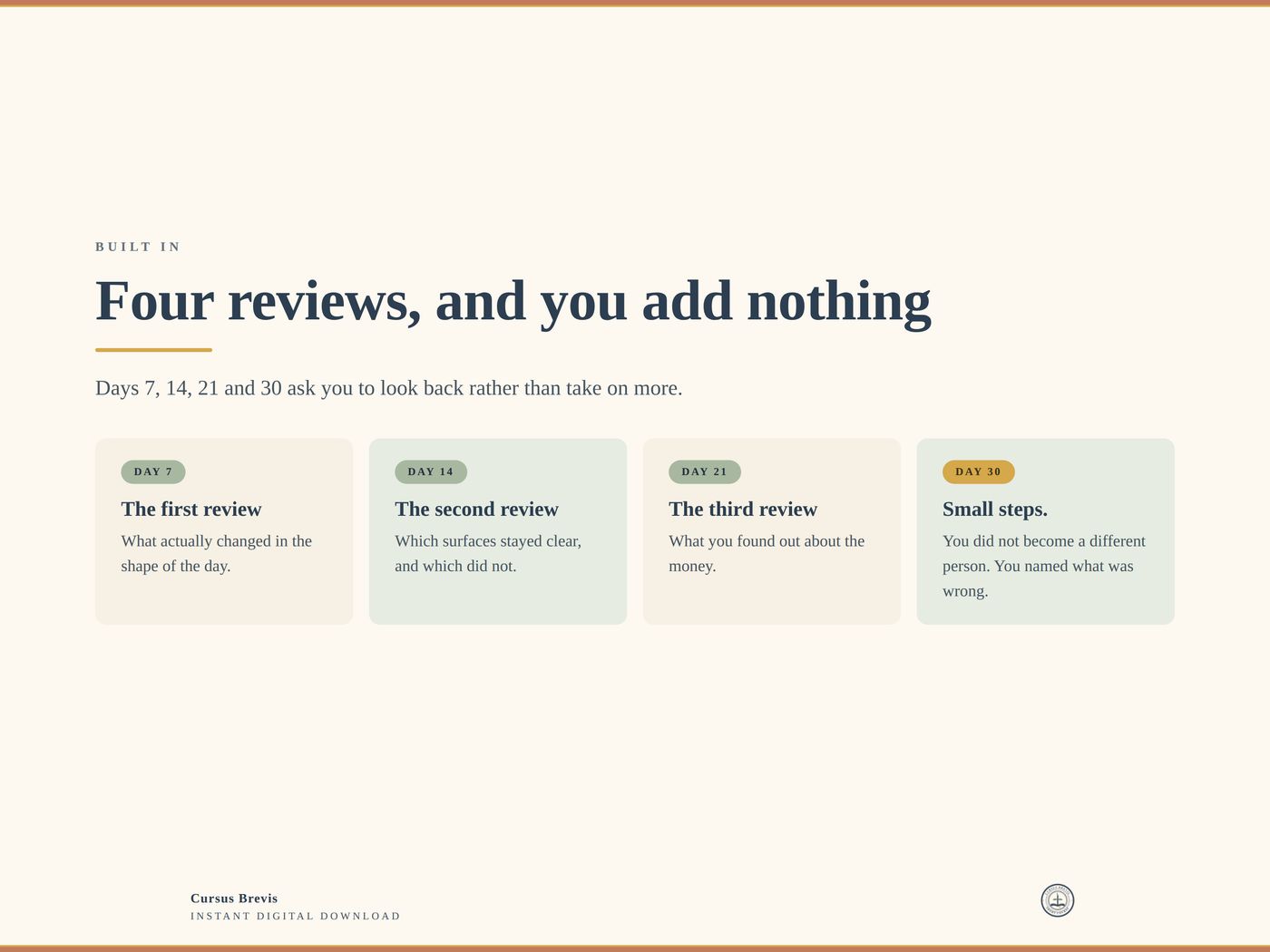Select the DAY 7 badge
Image resolution: width=1270 pixels, height=952 pixels.
coord(153,471)
